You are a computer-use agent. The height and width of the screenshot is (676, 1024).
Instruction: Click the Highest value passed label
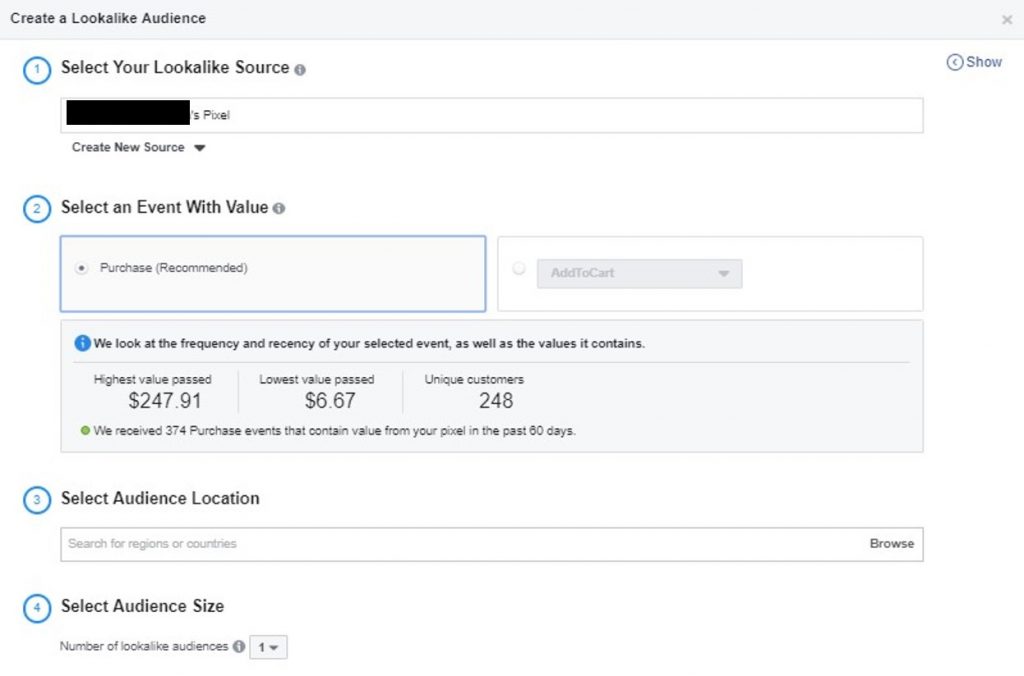153,379
